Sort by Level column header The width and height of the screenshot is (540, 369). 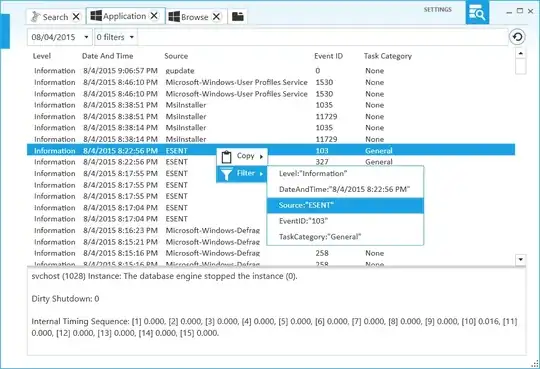click(42, 56)
